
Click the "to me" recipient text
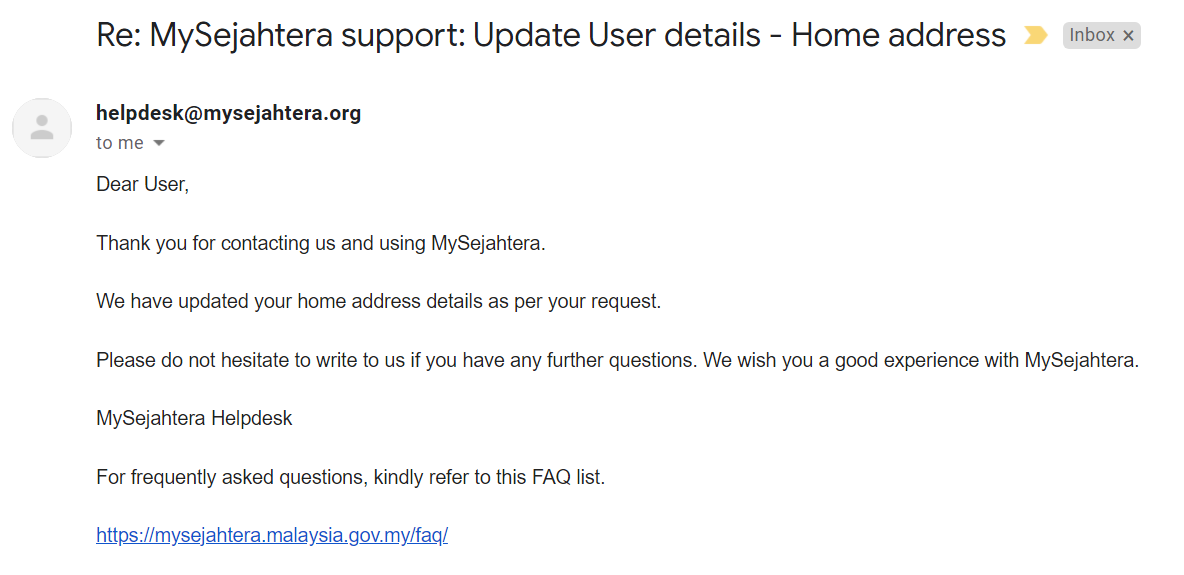(120, 143)
